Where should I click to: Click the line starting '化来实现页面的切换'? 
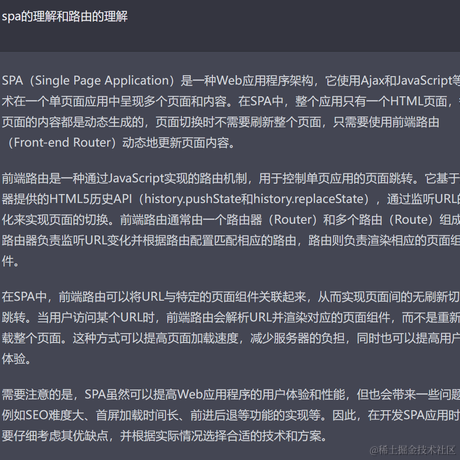pyautogui.click(x=231, y=220)
